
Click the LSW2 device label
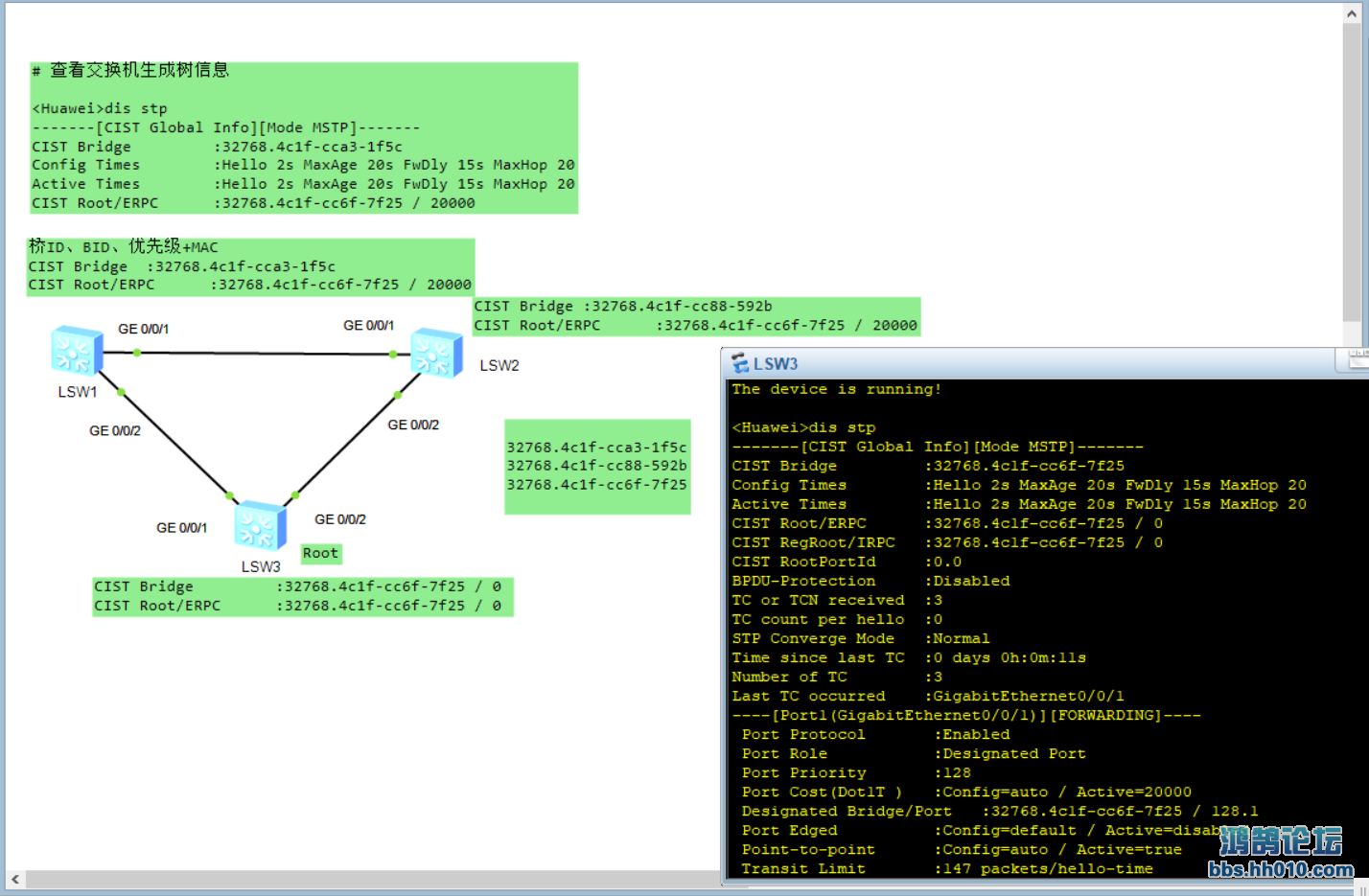[499, 365]
